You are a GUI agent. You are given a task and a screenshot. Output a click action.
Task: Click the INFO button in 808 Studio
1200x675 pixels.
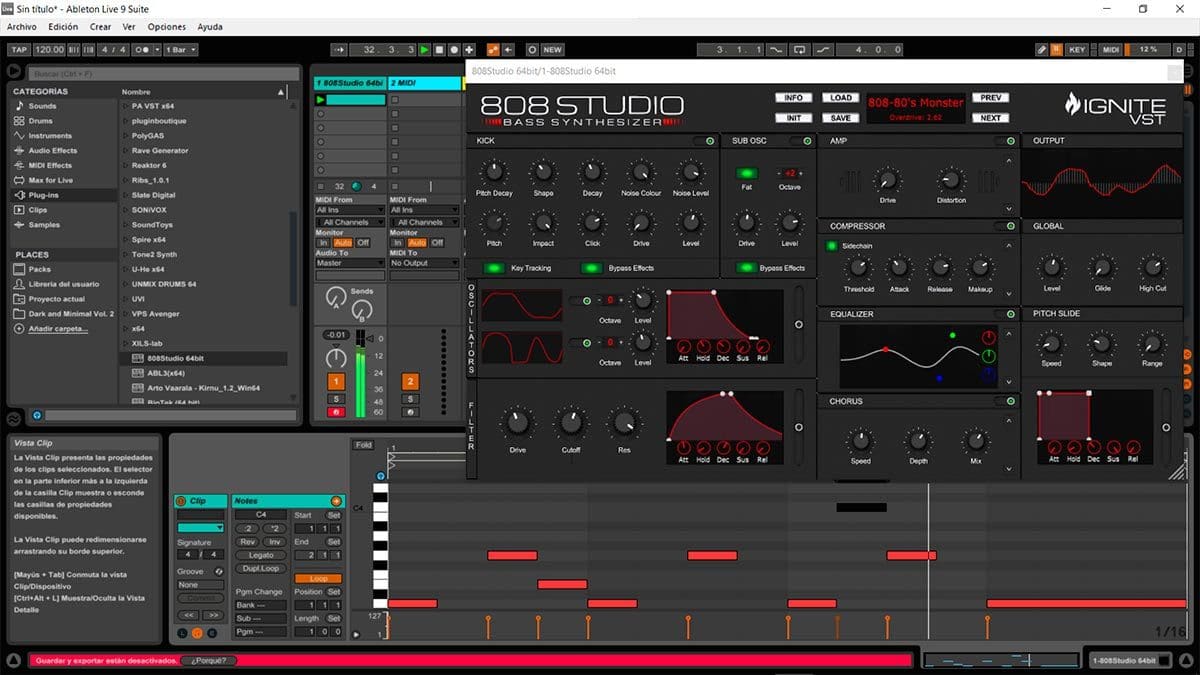pos(793,98)
